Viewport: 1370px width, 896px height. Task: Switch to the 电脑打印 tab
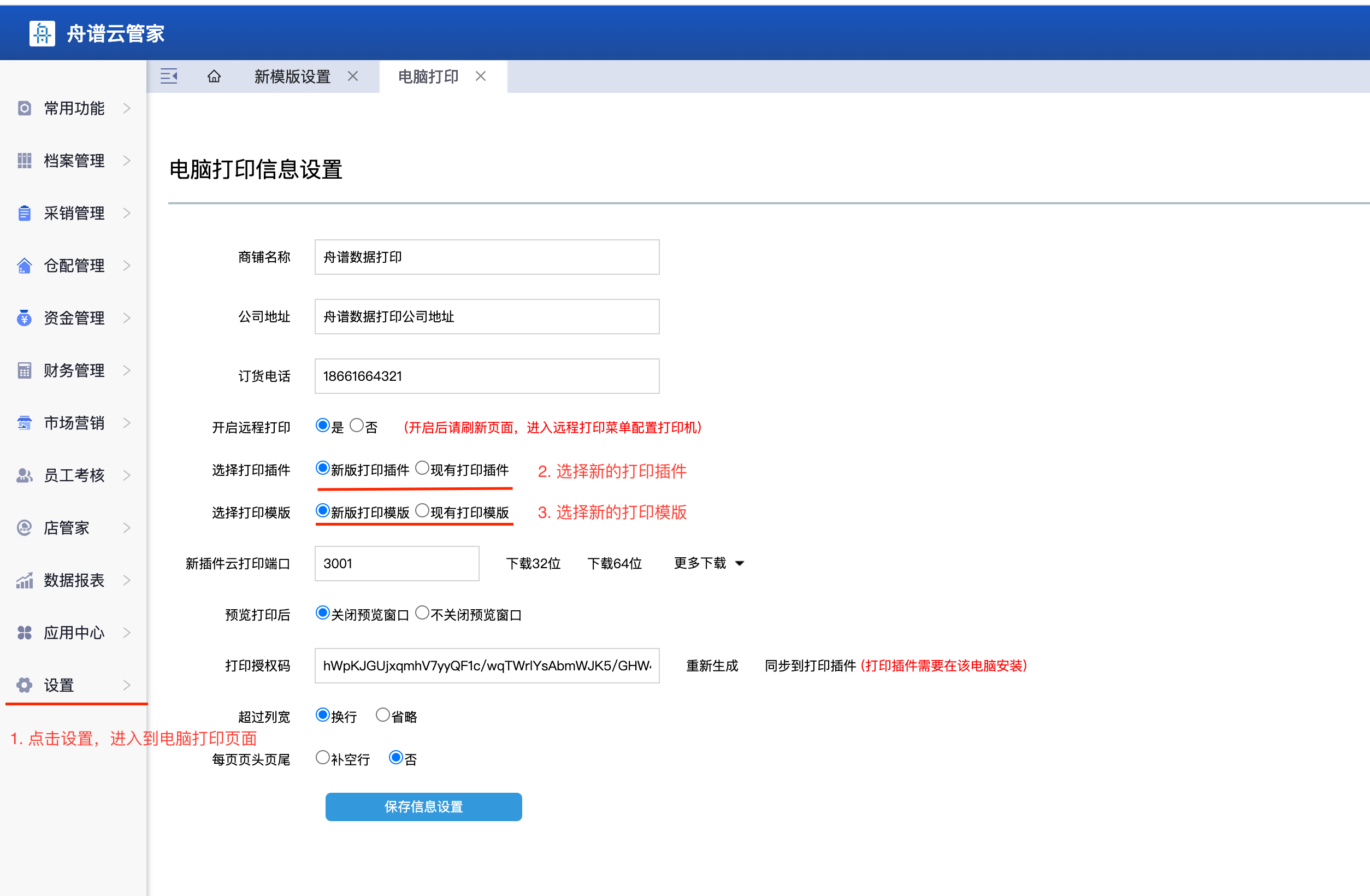click(x=428, y=76)
